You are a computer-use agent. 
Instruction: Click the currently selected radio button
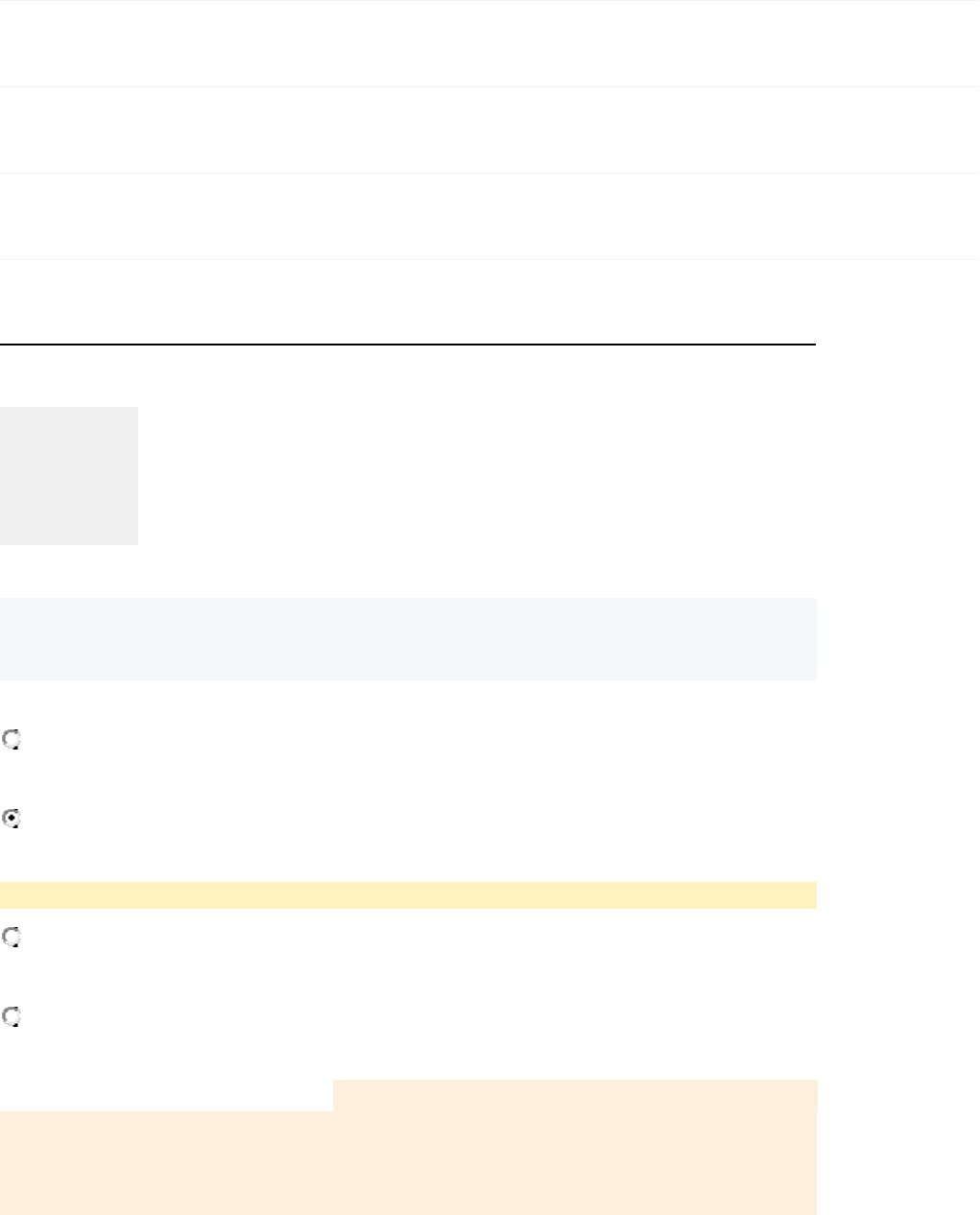(x=12, y=820)
